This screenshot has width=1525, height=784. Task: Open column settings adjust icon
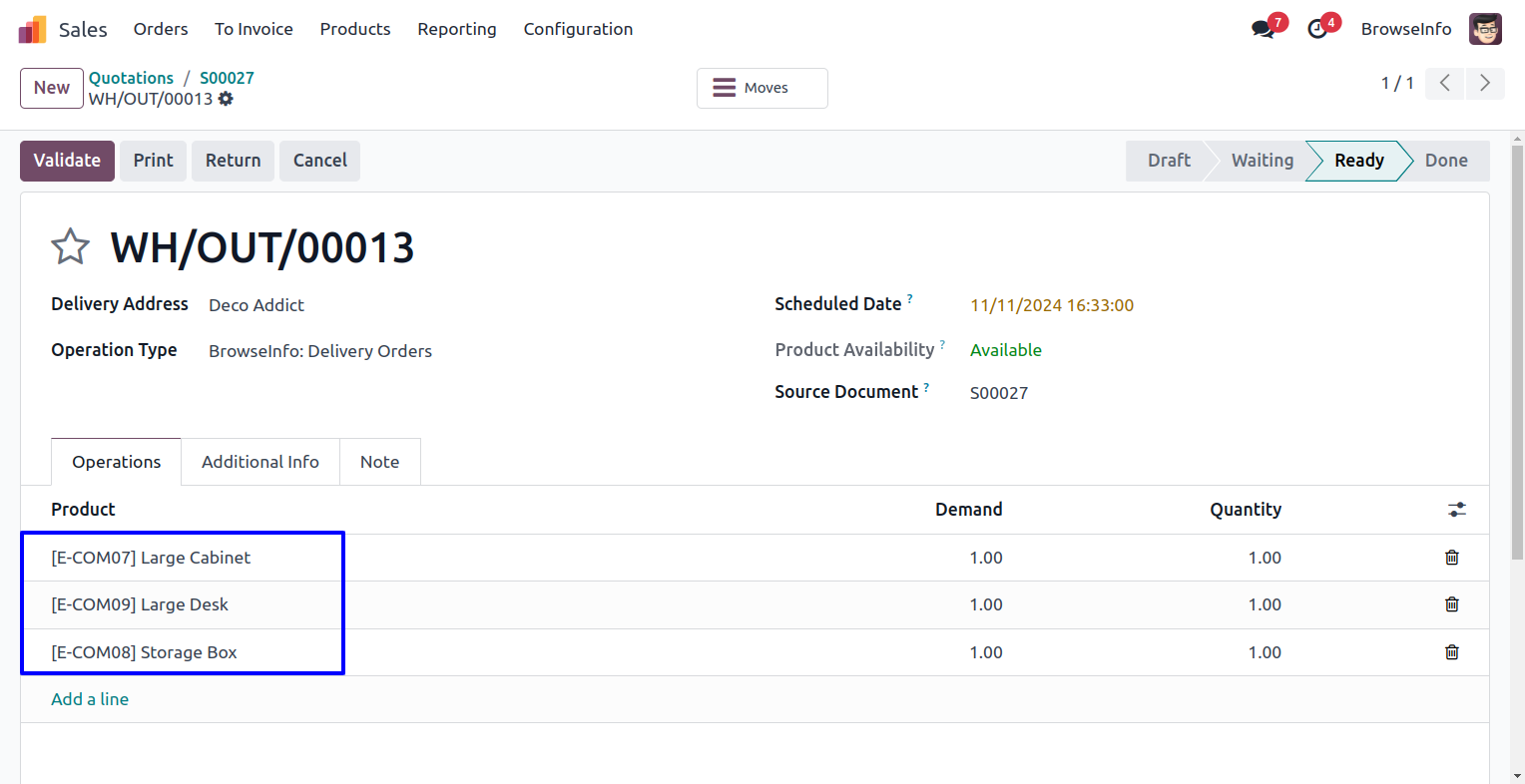coord(1457,510)
